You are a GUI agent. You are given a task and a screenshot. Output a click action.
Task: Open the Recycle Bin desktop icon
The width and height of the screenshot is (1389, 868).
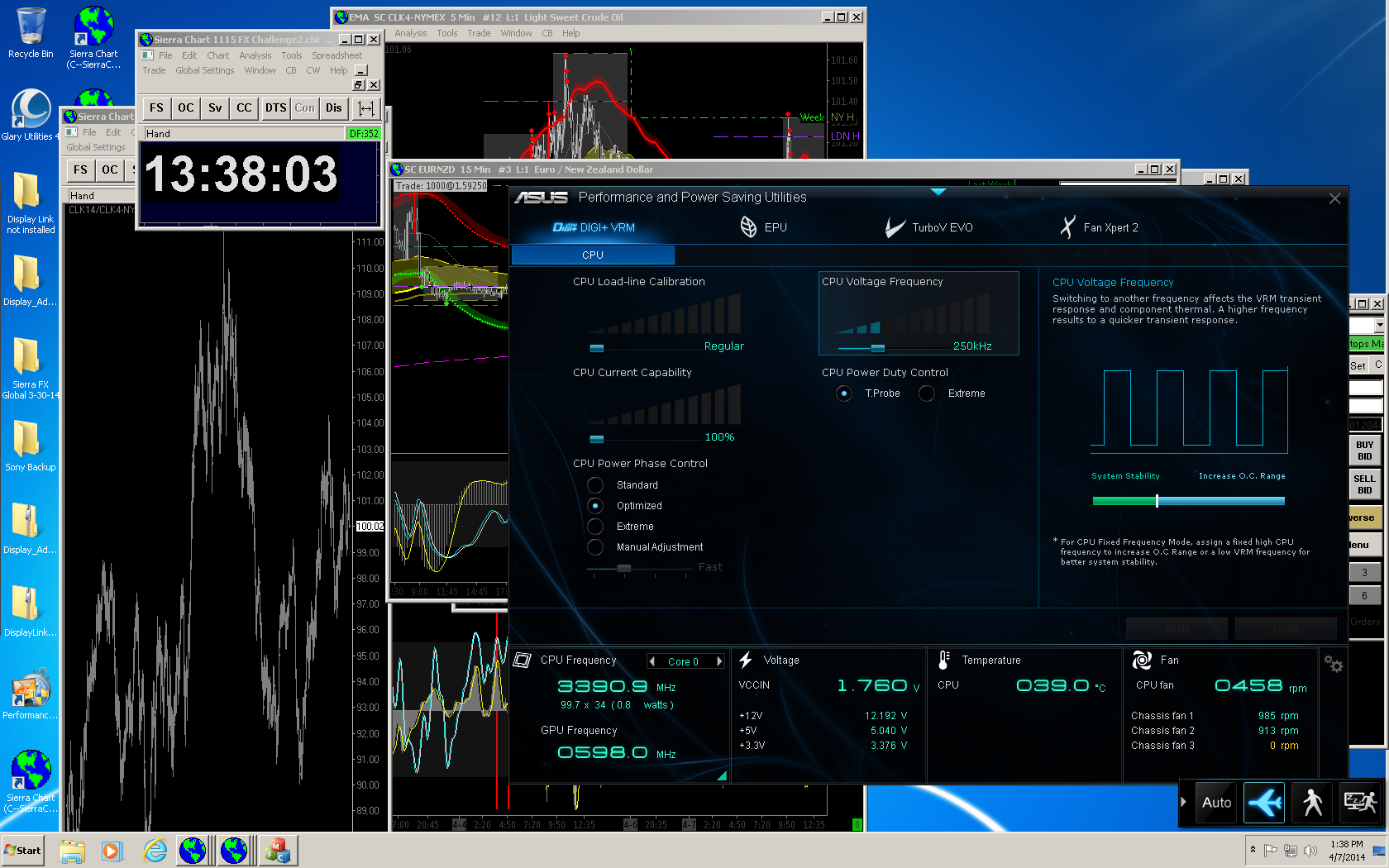31,34
